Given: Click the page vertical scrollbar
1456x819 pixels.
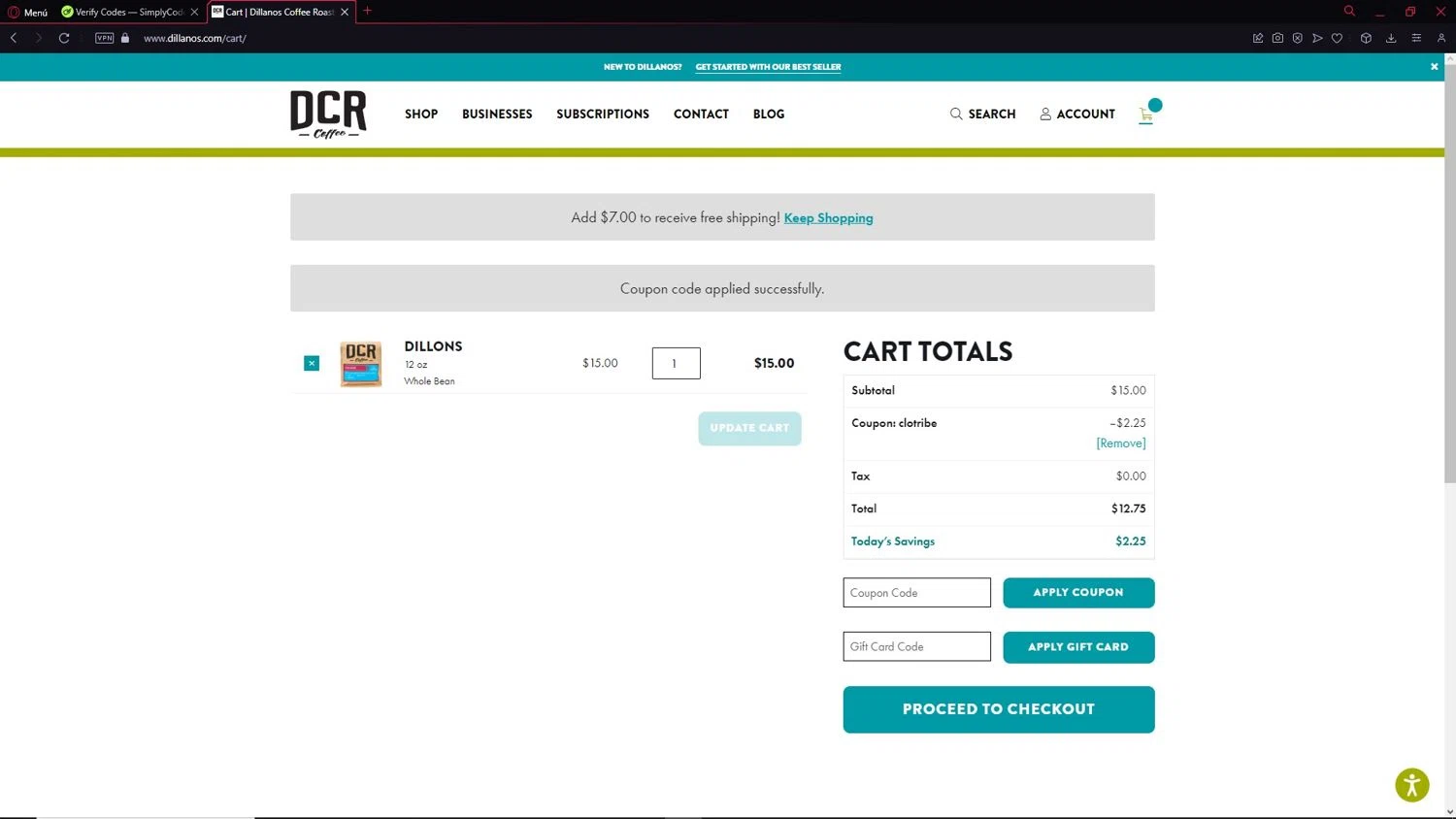Looking at the screenshot, I should tap(1450, 272).
